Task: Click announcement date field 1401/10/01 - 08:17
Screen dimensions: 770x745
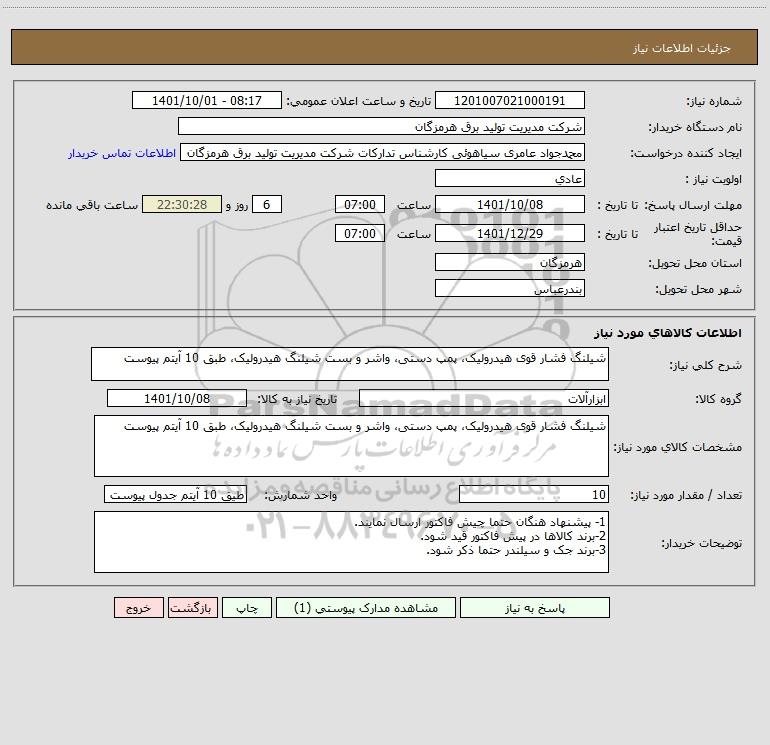Action: pos(207,100)
